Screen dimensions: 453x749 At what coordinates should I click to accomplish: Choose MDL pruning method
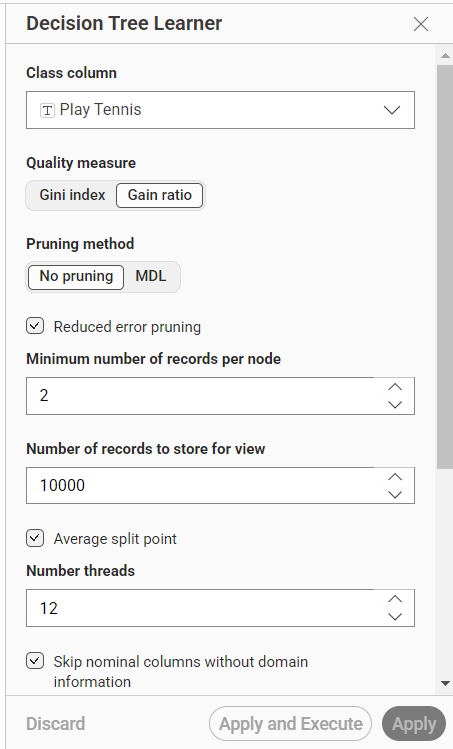point(151,276)
